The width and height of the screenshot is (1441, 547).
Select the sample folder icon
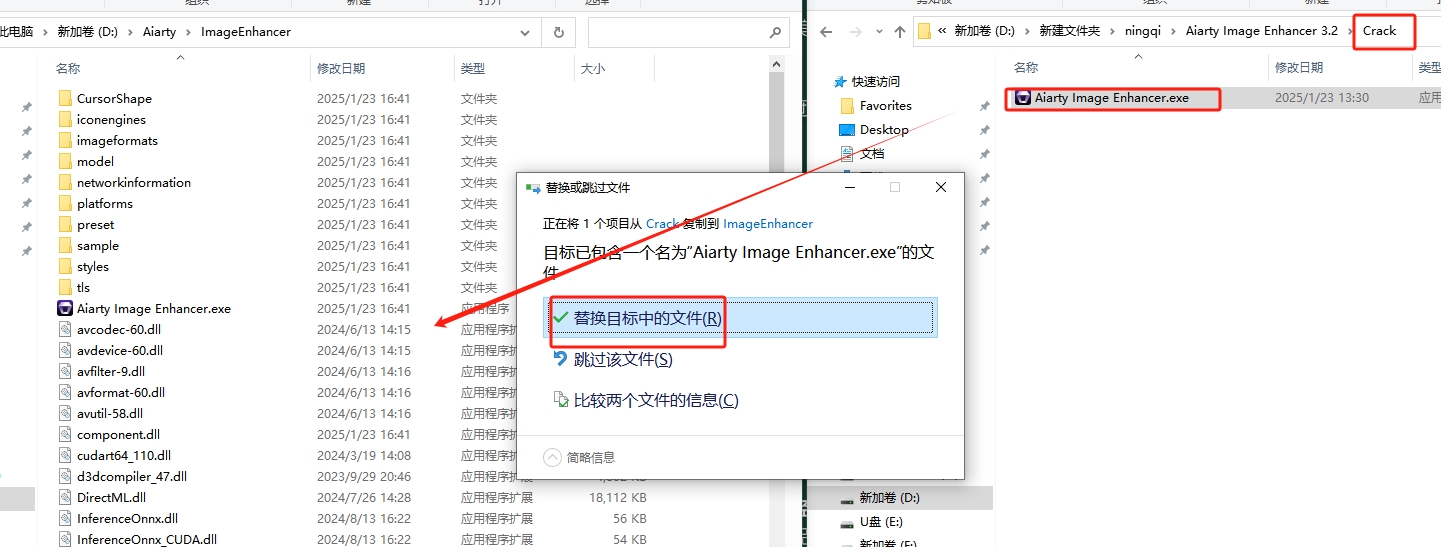click(65, 246)
